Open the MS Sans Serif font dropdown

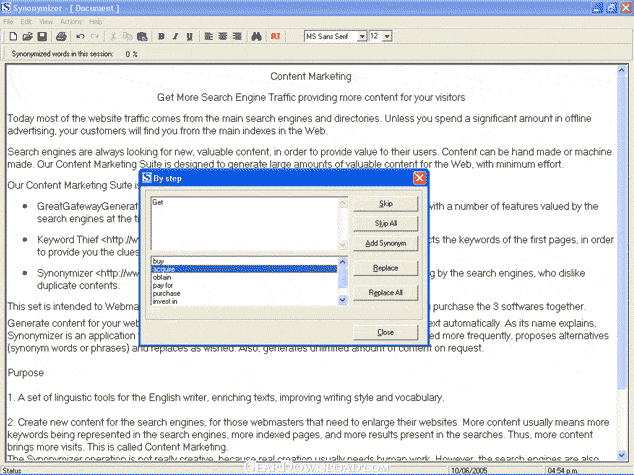(362, 36)
